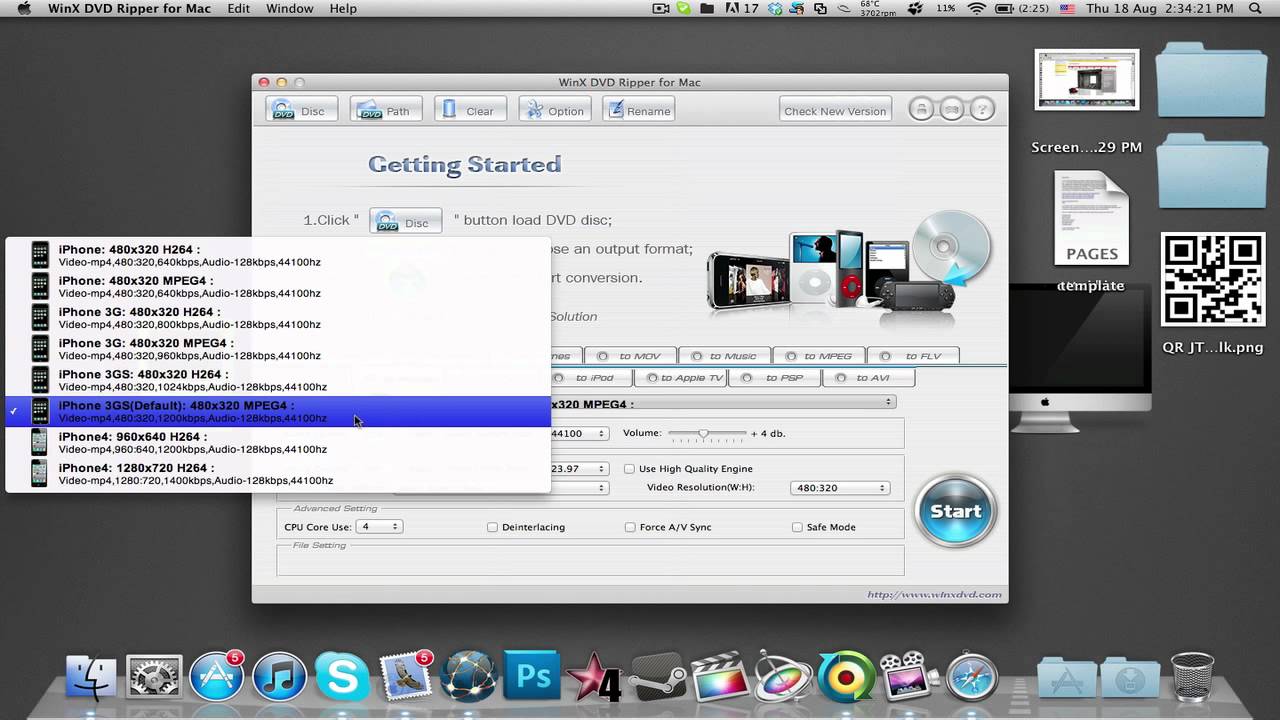The image size is (1280, 720).
Task: Open the Screen…29 PM screenshot thumbnail
Action: (x=1086, y=80)
